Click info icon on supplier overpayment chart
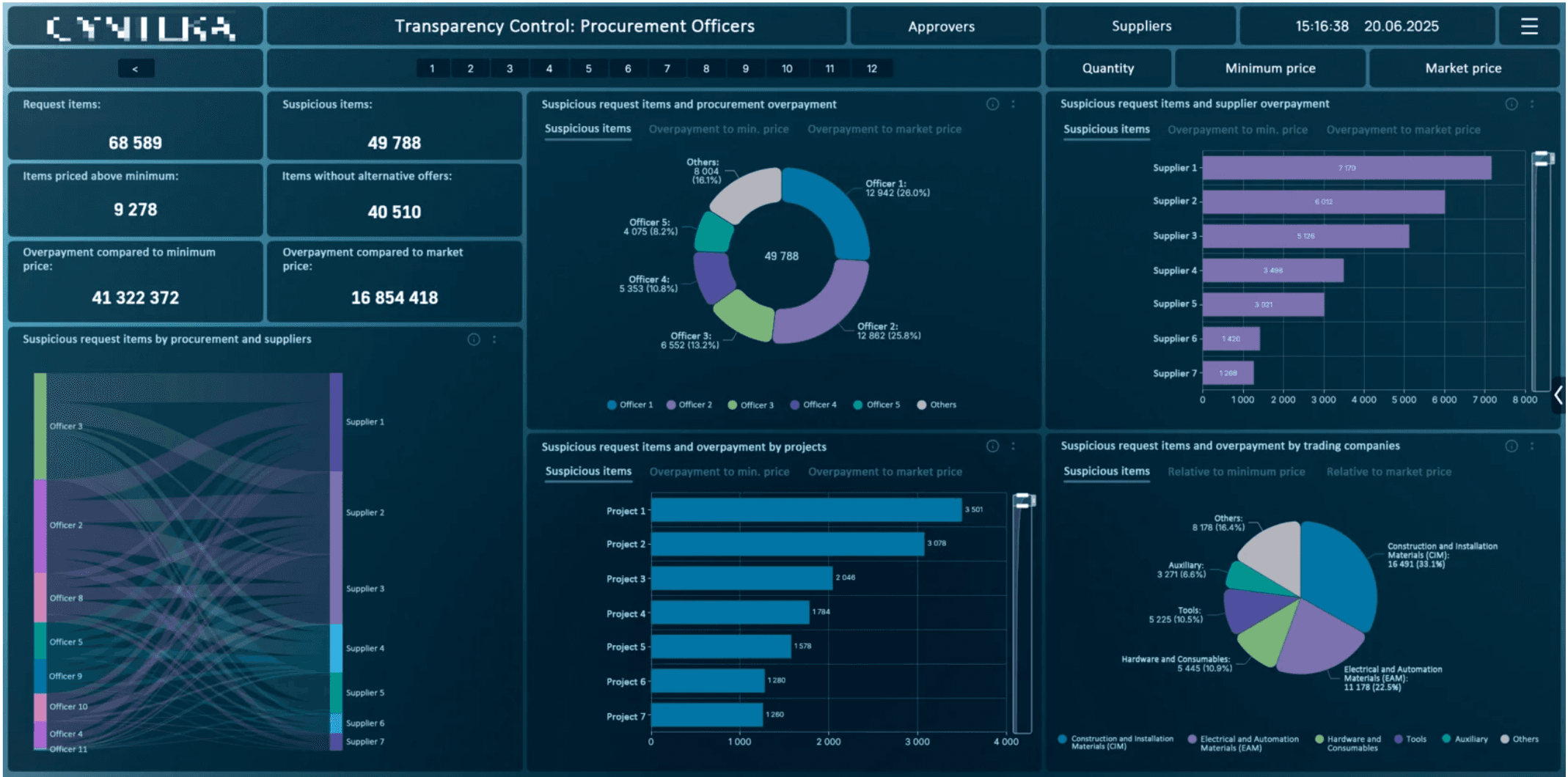The image size is (1568, 777). point(1511,104)
